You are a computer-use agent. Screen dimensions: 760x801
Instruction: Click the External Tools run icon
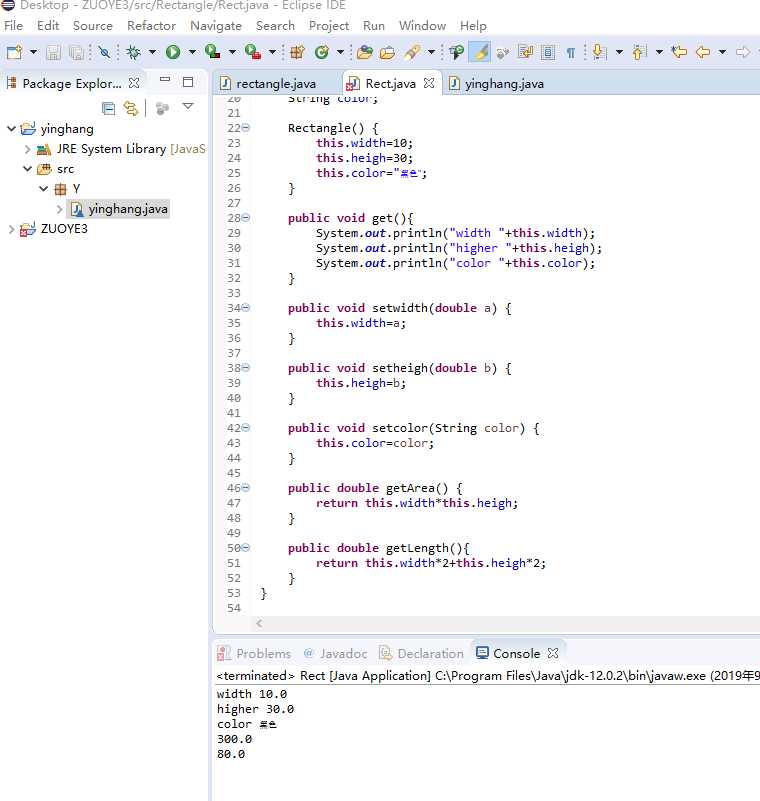point(253,52)
